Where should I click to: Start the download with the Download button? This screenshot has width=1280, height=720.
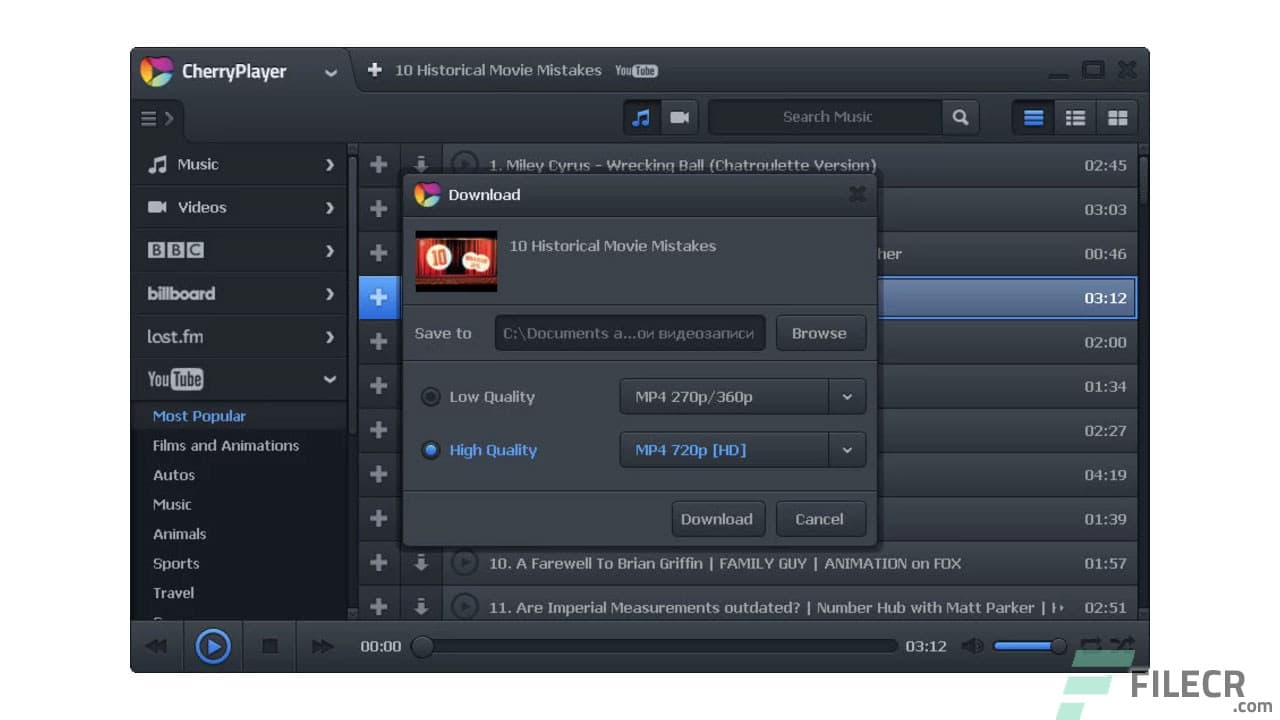717,518
